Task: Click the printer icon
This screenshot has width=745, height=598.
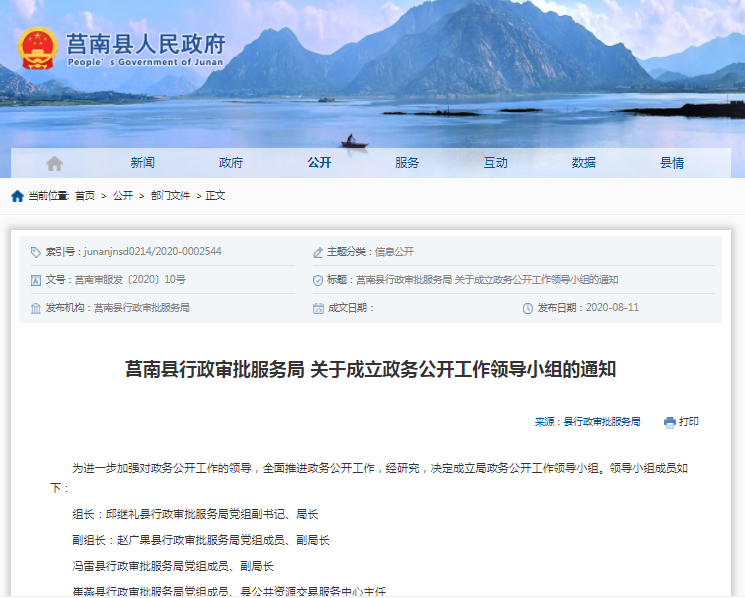Action: tap(669, 422)
